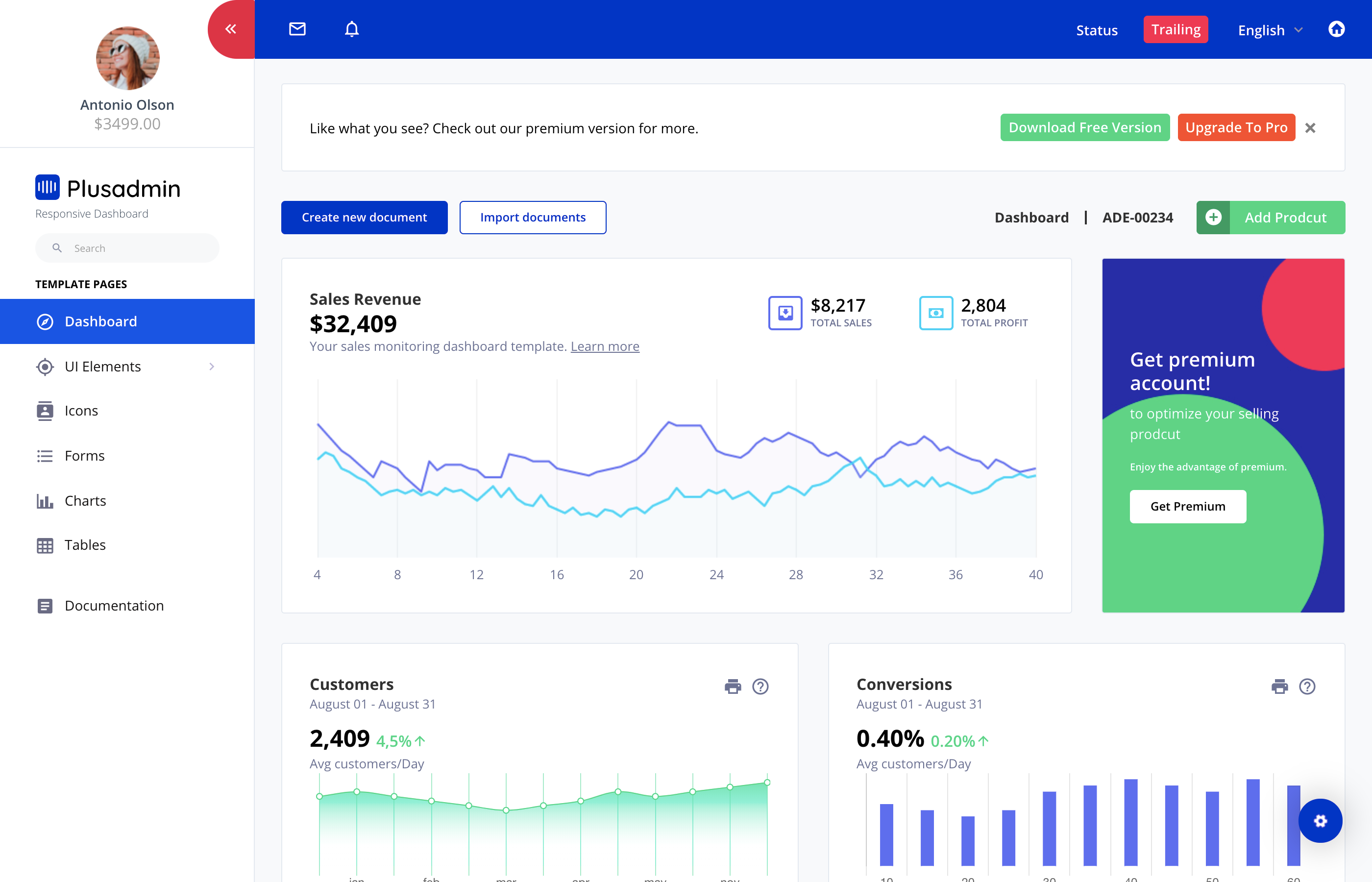Click the Documentation page icon
Viewport: 1372px width, 882px height.
click(x=45, y=606)
